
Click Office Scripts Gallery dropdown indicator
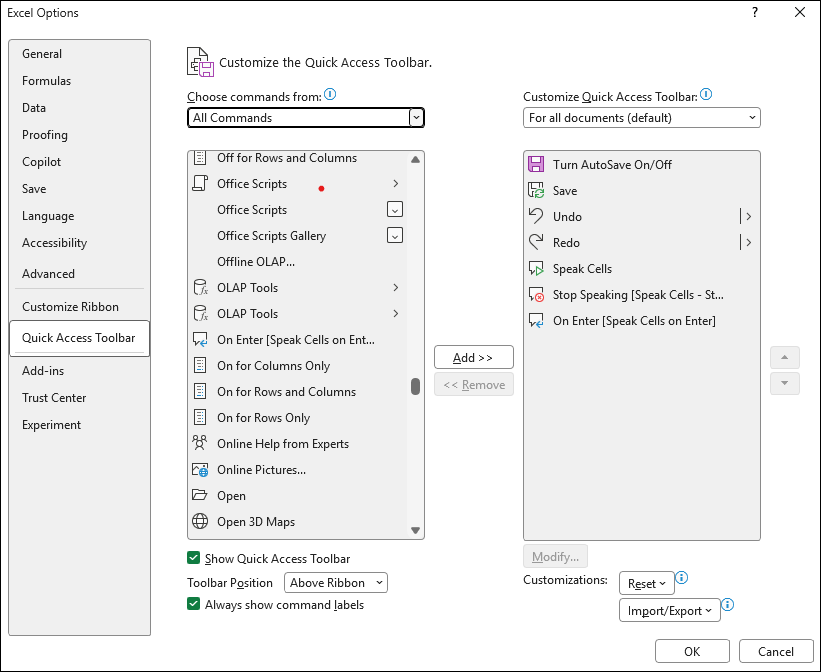(395, 236)
